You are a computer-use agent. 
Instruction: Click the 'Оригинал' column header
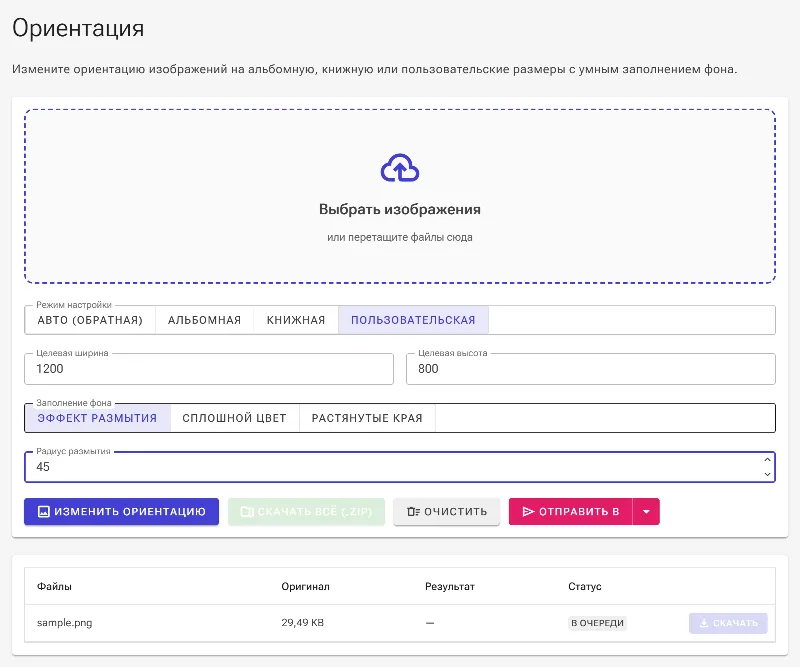(x=306, y=586)
